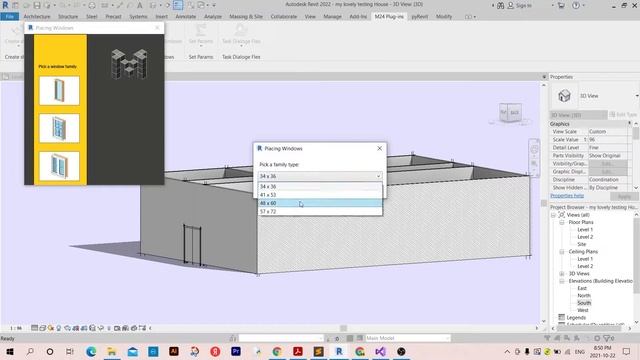This screenshot has height=360, width=640.
Task: Click the View Scale Custom value
Action: point(608,131)
